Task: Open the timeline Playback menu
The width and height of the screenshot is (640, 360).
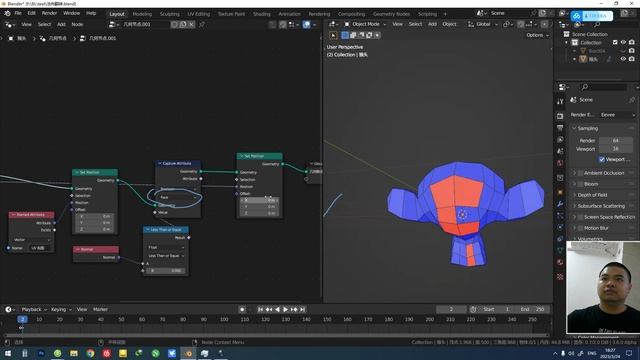Action: [x=33, y=310]
